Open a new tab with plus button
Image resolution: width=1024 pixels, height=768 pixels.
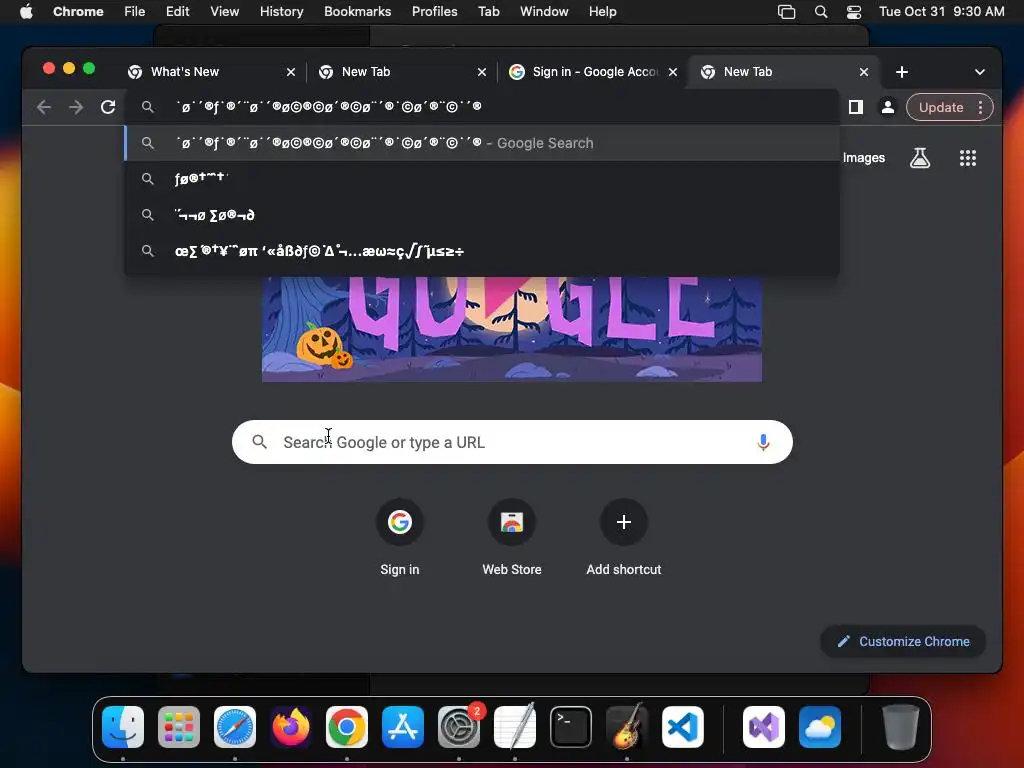(902, 72)
